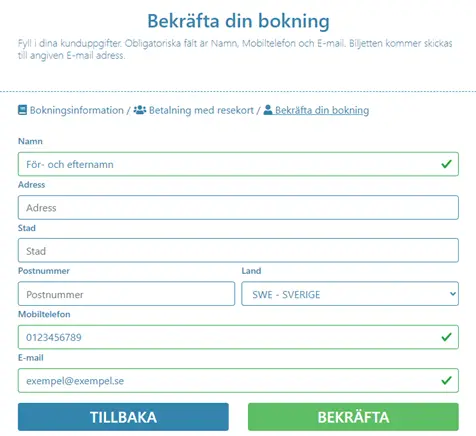This screenshot has width=476, height=436.
Task: Select the Mobiltelefon field with 0123456789
Action: (238, 337)
